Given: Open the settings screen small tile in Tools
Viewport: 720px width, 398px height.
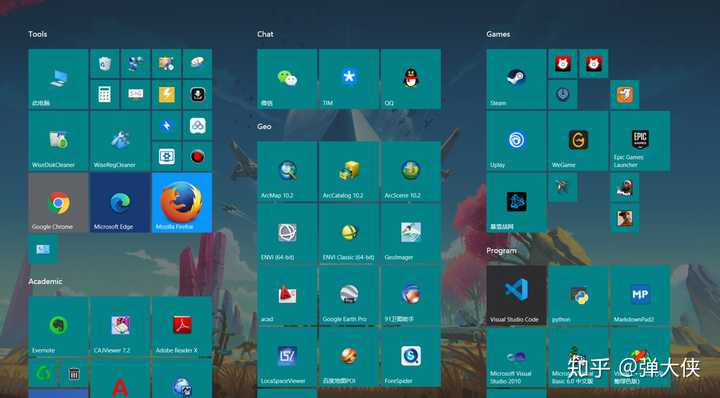Looking at the screenshot, I should tap(166, 157).
